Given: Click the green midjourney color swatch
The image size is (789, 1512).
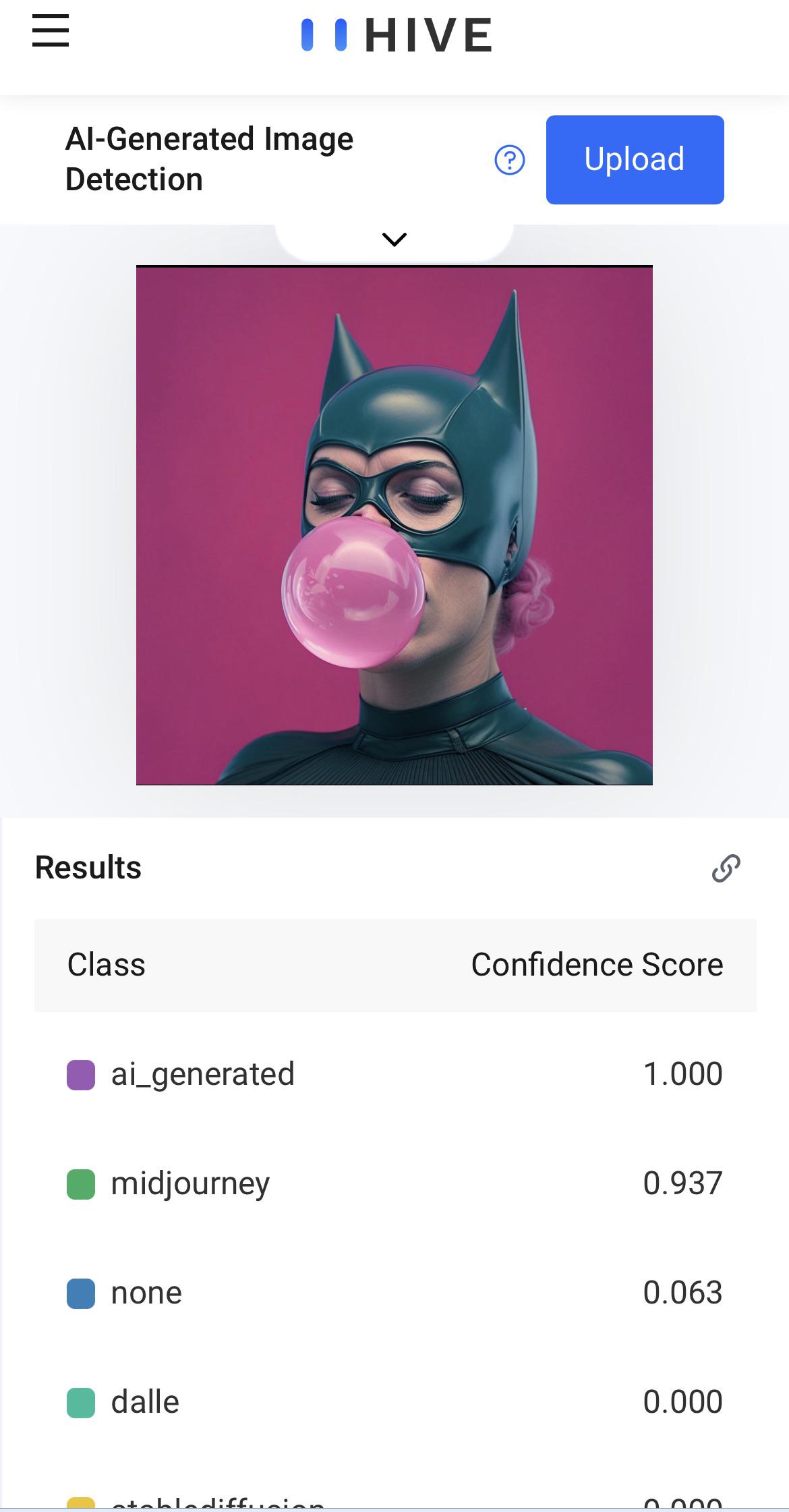Looking at the screenshot, I should (x=81, y=1185).
